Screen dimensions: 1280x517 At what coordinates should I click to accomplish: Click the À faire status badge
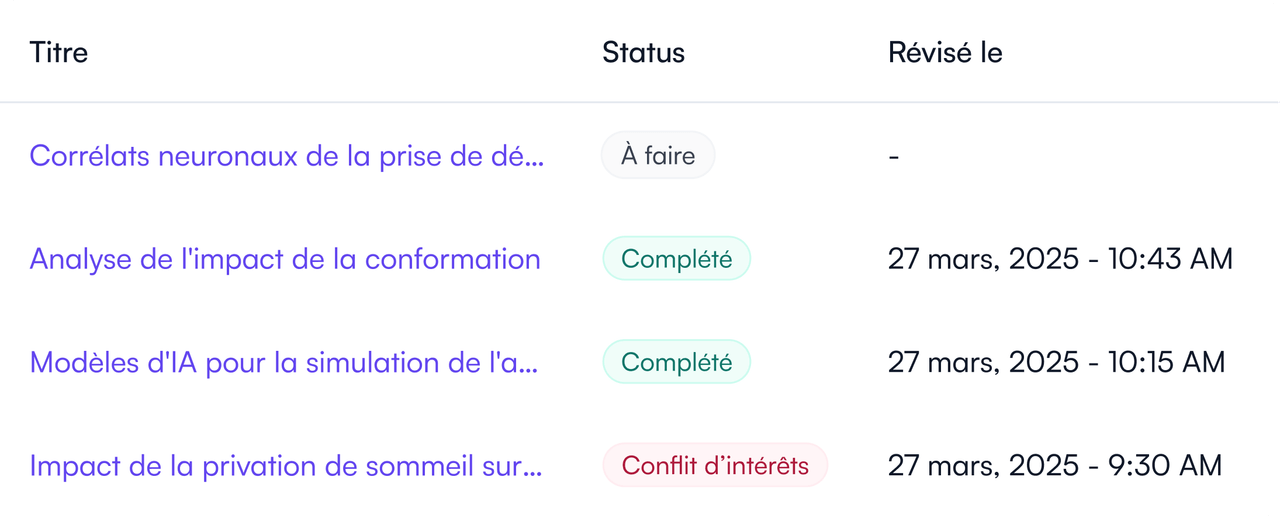tap(658, 155)
